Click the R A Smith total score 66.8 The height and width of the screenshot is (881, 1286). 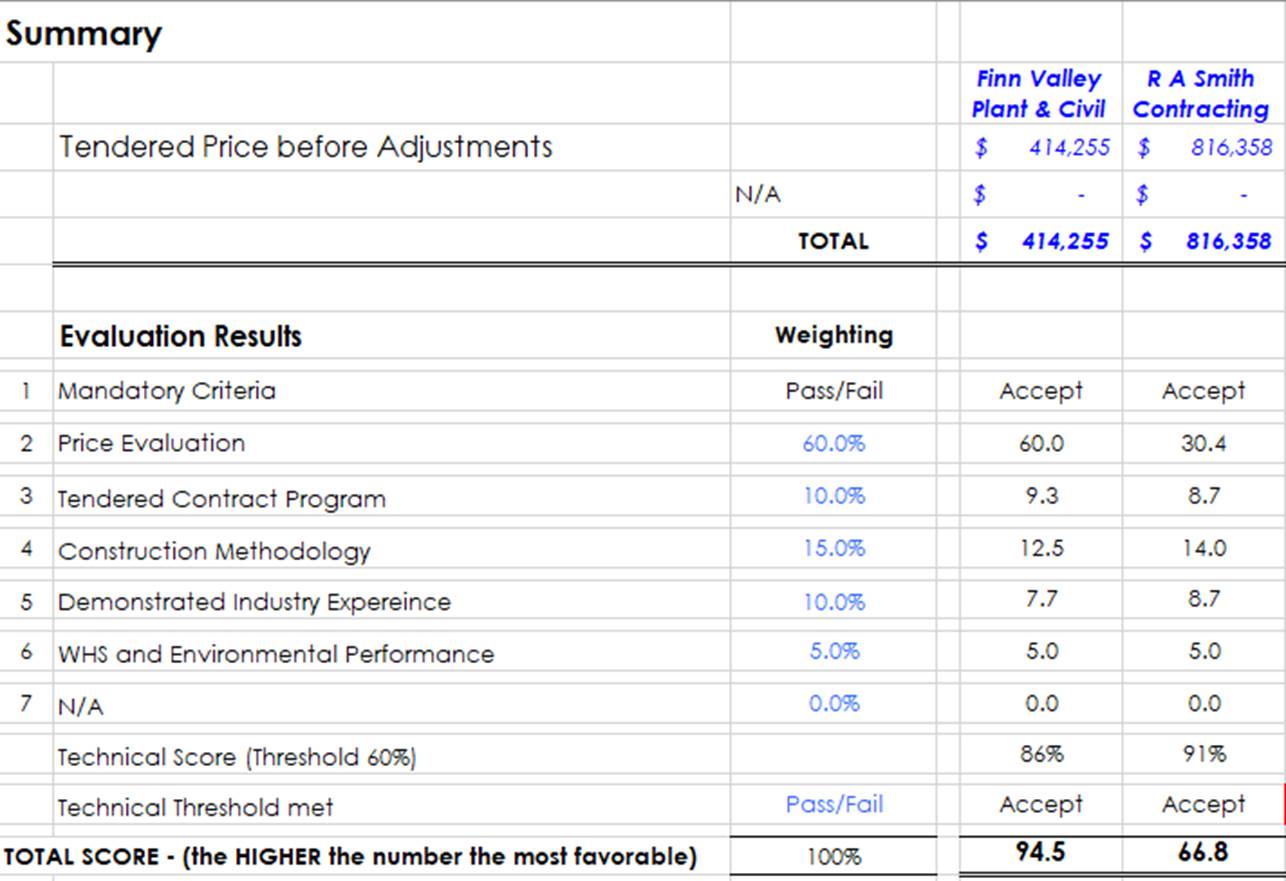tap(1203, 852)
